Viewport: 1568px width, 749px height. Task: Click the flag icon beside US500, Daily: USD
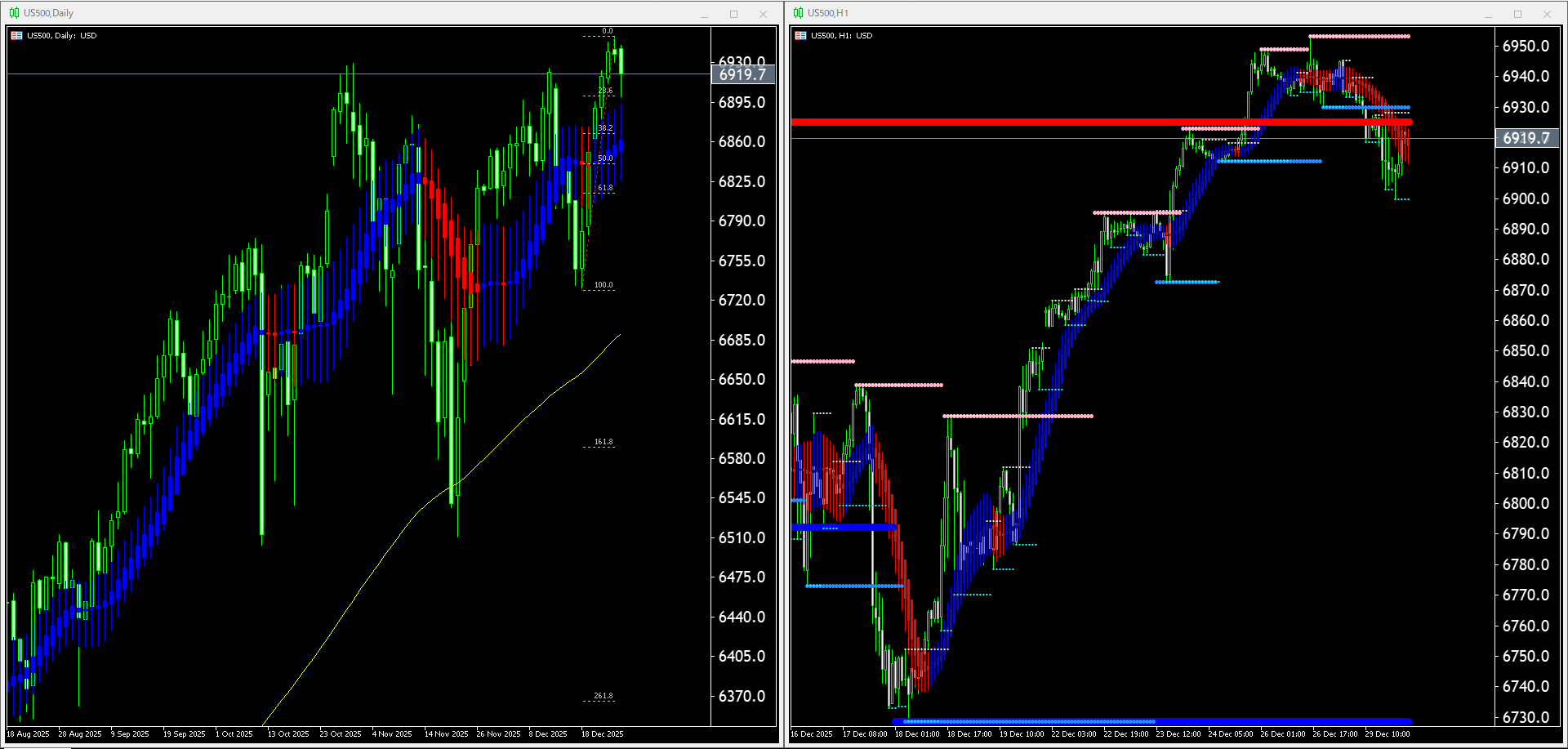[x=16, y=36]
